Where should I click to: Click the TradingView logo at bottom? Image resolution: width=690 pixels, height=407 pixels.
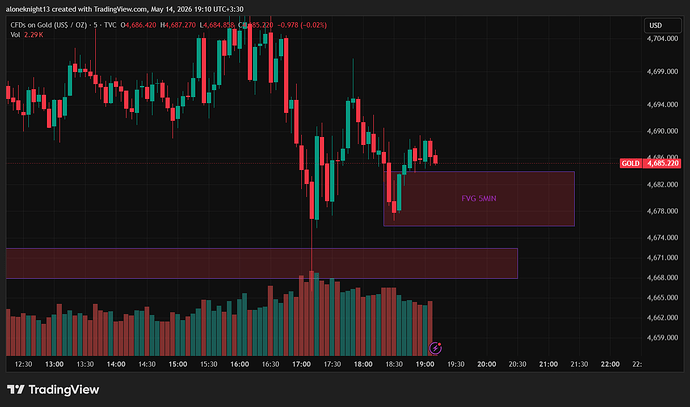click(x=53, y=389)
